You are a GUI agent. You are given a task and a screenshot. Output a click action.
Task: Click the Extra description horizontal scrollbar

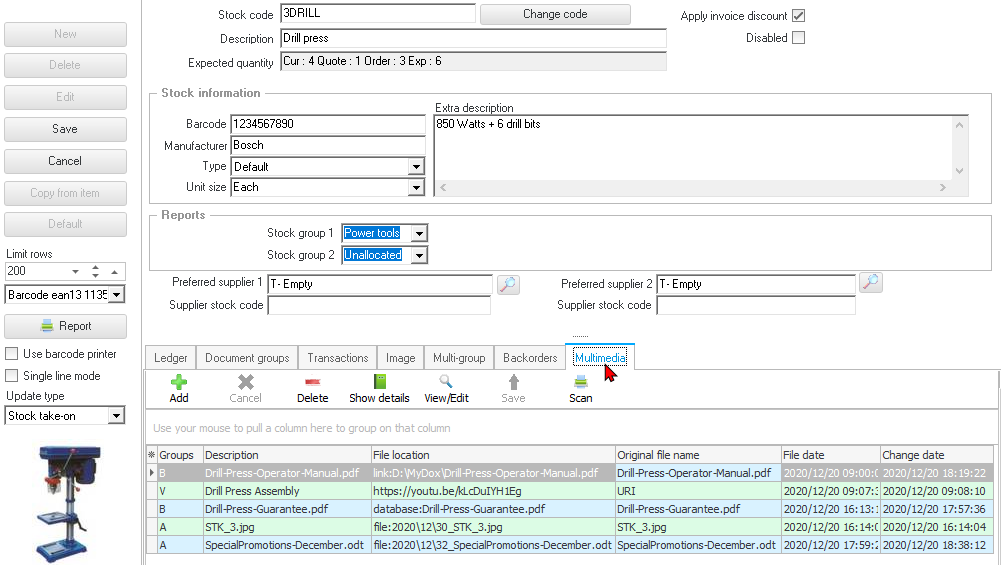tap(692, 187)
